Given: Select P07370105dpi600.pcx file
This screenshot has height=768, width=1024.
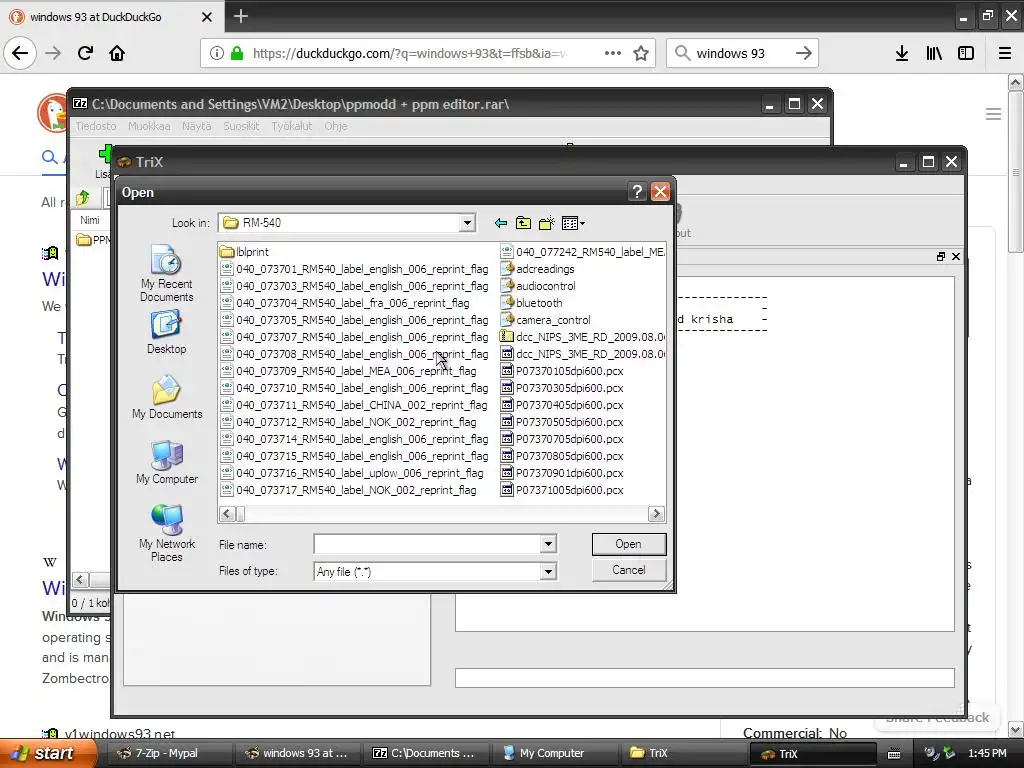Looking at the screenshot, I should tap(562, 370).
